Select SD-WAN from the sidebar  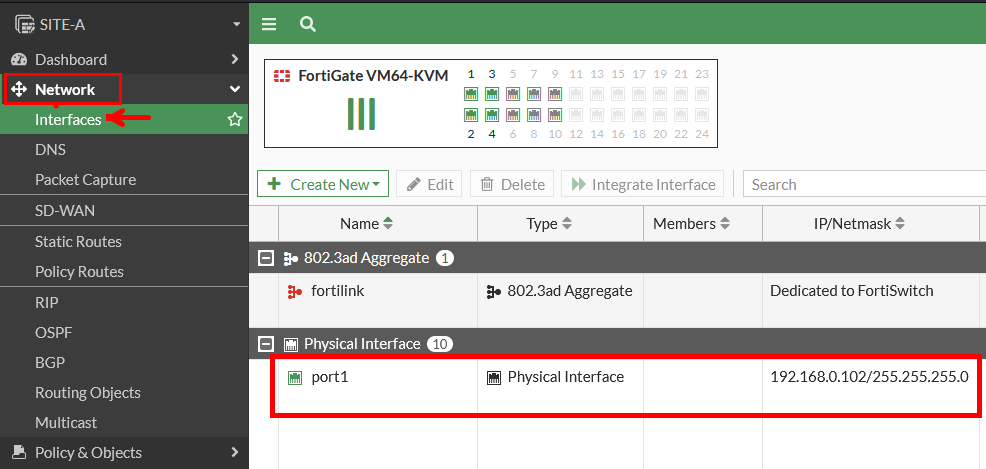(x=65, y=211)
